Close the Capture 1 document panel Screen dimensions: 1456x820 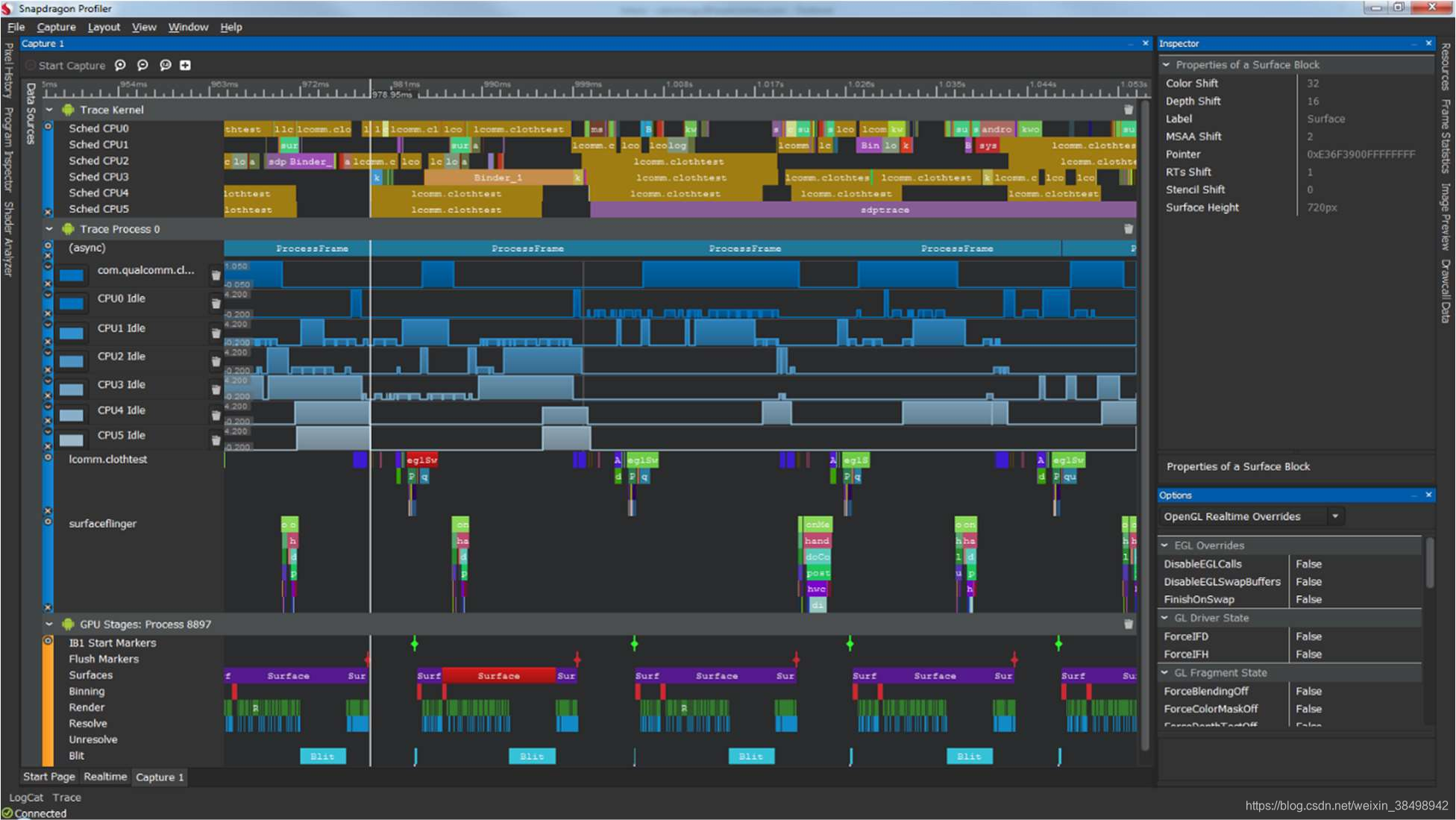tap(1146, 43)
